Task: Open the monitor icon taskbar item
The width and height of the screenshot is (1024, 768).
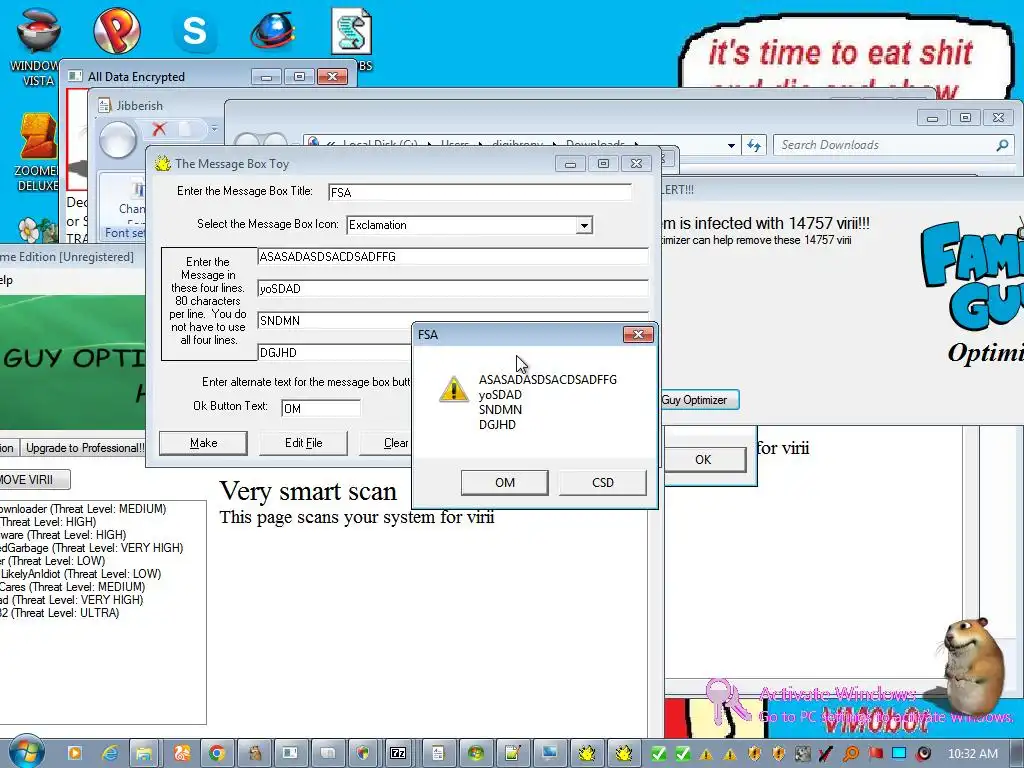Action: (x=549, y=754)
